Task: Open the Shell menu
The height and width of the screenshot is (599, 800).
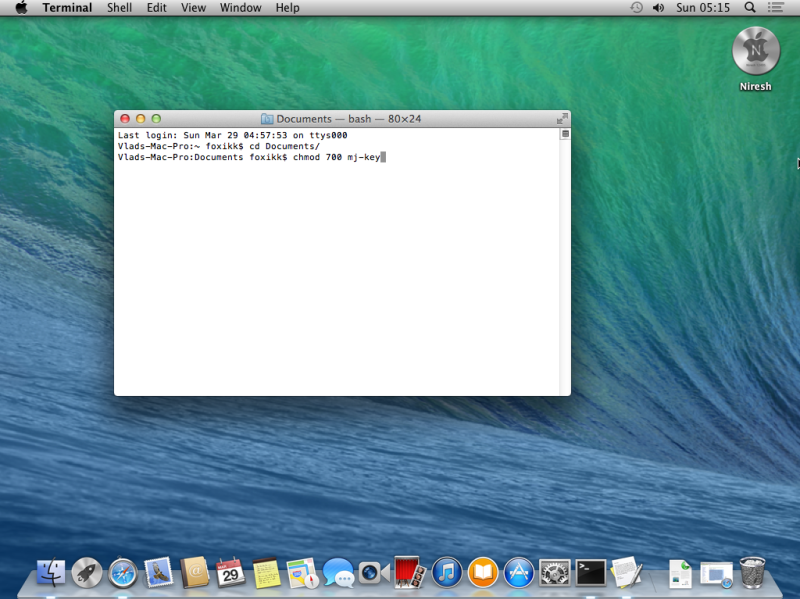Action: (x=119, y=8)
